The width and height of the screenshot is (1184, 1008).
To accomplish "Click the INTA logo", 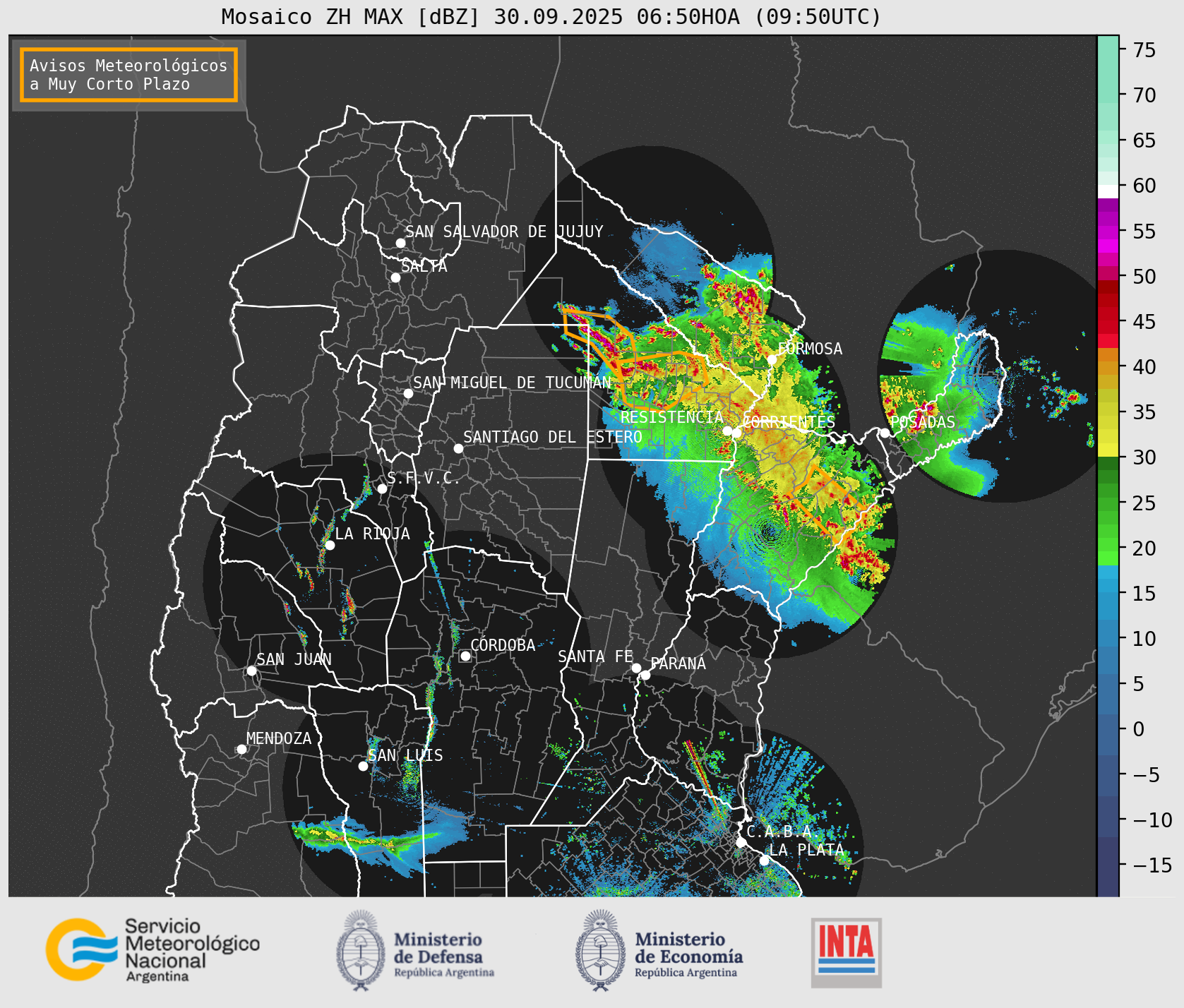I will click(846, 952).
